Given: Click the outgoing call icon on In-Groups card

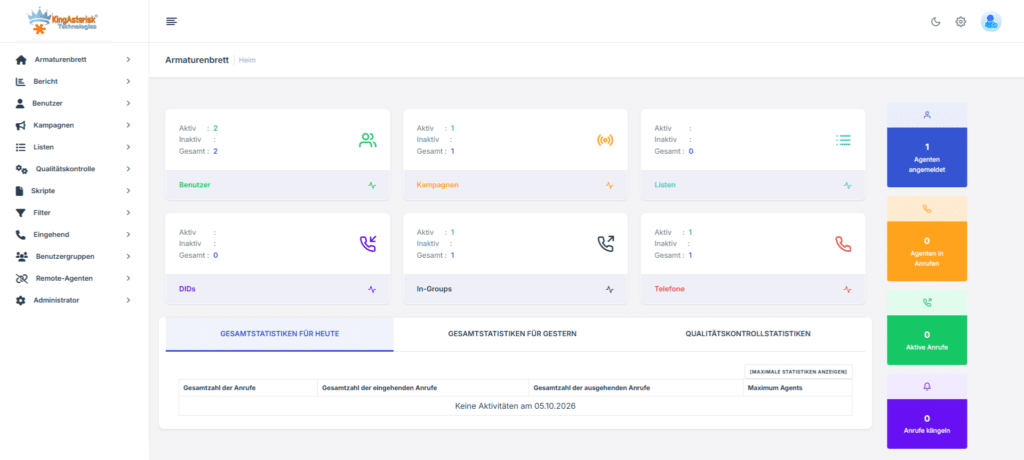Looking at the screenshot, I should coord(605,244).
